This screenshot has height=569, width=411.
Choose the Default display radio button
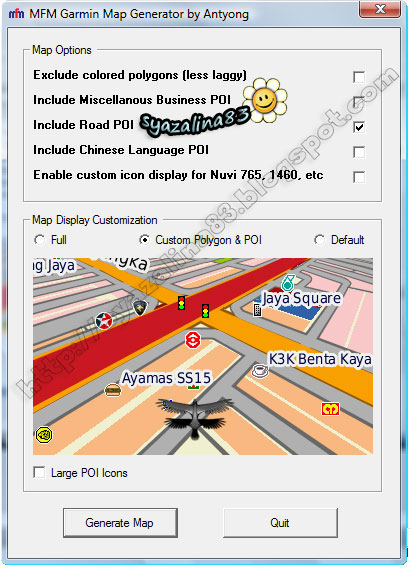tap(319, 240)
